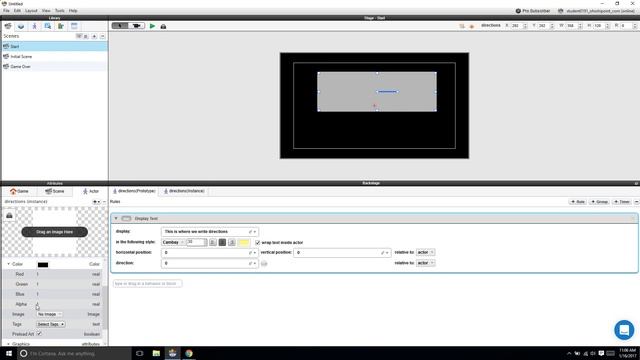Open the Behaviors library tab icon

[61, 26]
